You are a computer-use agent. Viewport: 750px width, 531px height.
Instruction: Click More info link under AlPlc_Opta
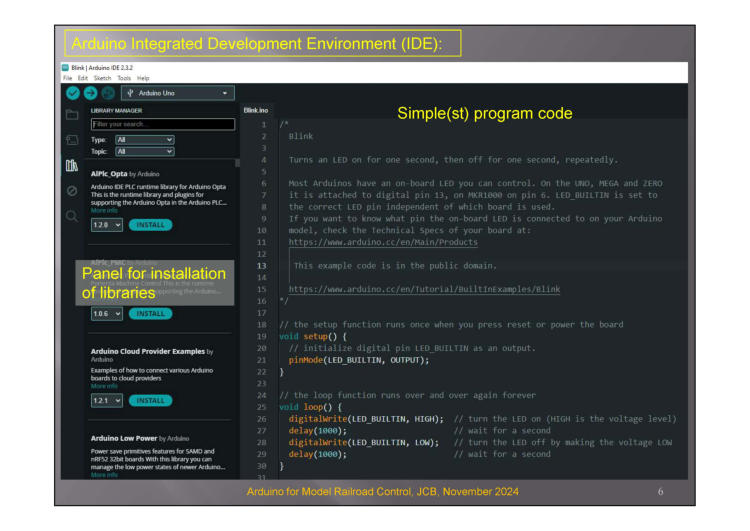coord(104,211)
